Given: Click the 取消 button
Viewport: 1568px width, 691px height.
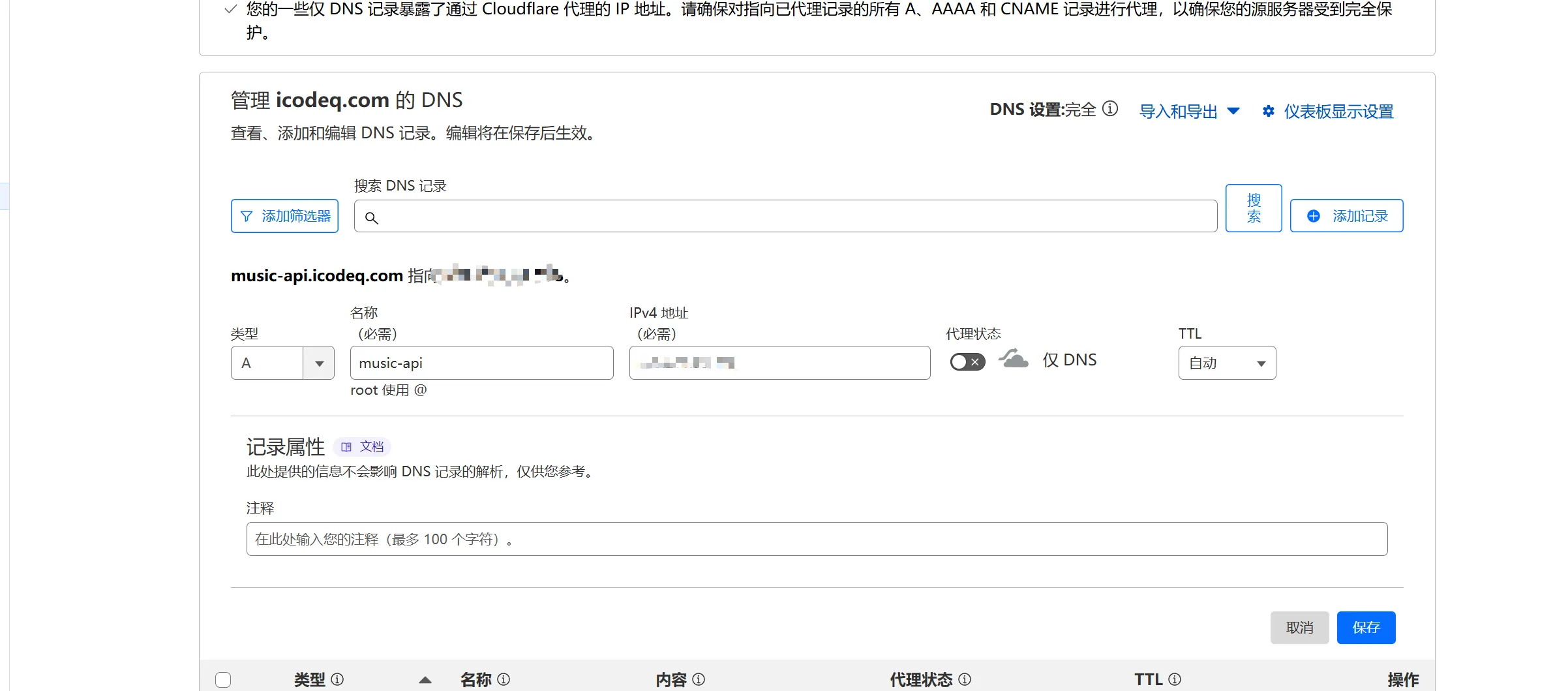Looking at the screenshot, I should 1299,628.
